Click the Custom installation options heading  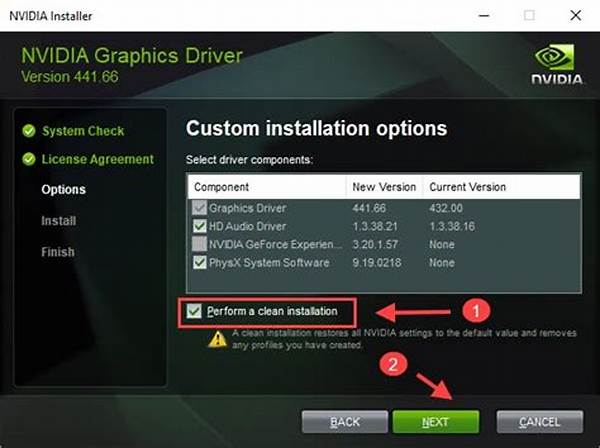click(x=316, y=128)
